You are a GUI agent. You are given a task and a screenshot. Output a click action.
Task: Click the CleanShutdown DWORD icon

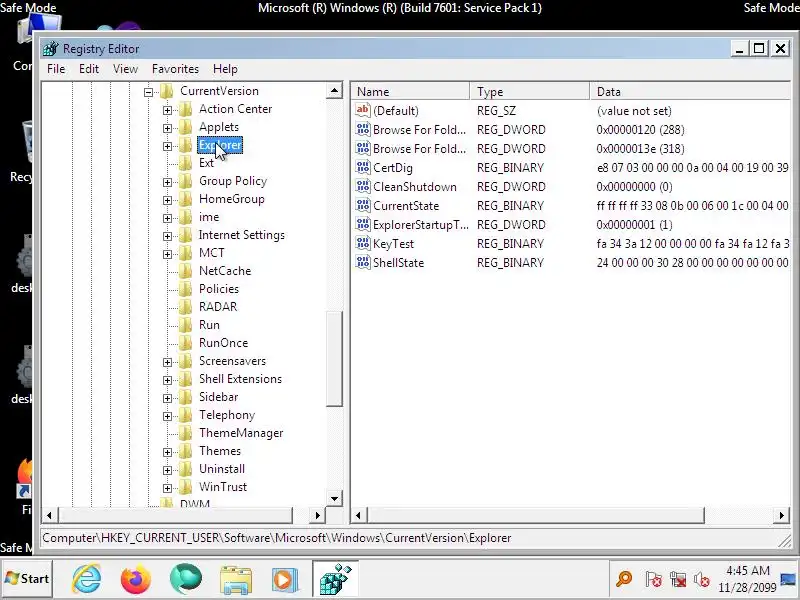pyautogui.click(x=363, y=186)
